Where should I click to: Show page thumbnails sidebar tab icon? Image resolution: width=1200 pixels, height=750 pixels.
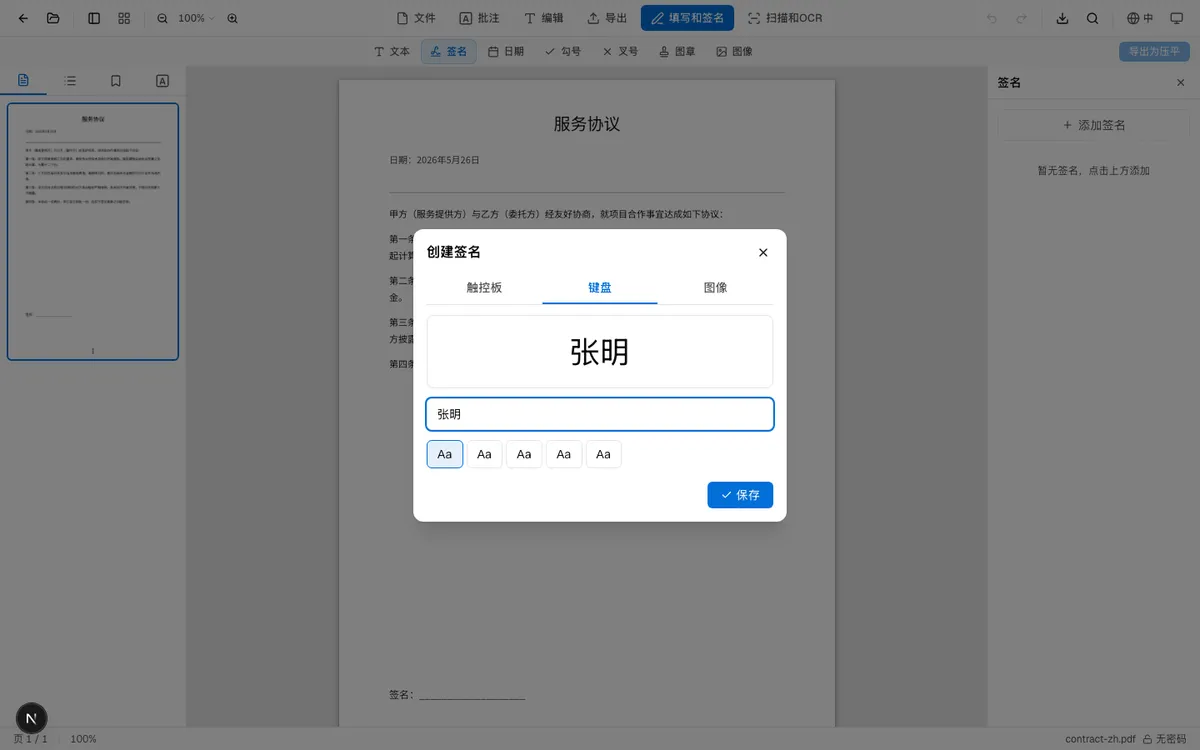(x=24, y=81)
